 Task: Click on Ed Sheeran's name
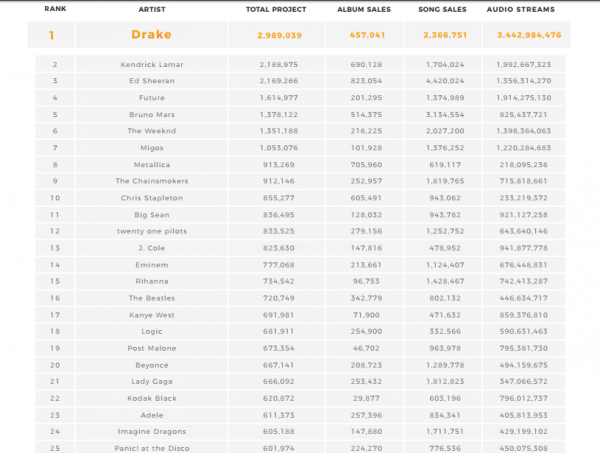[151, 81]
